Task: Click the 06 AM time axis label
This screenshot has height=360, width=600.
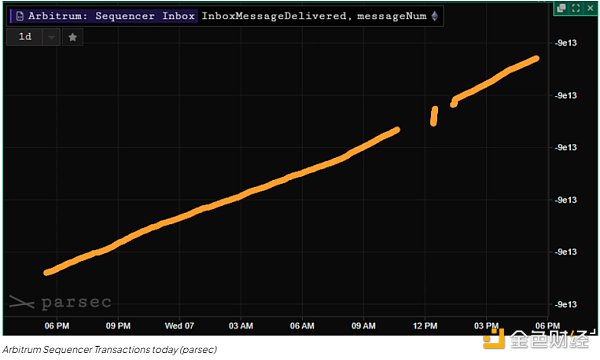Action: tap(302, 326)
